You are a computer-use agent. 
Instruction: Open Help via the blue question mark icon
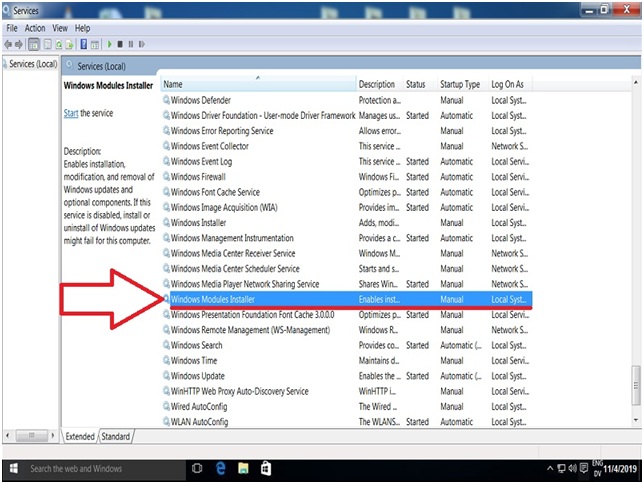(84, 44)
